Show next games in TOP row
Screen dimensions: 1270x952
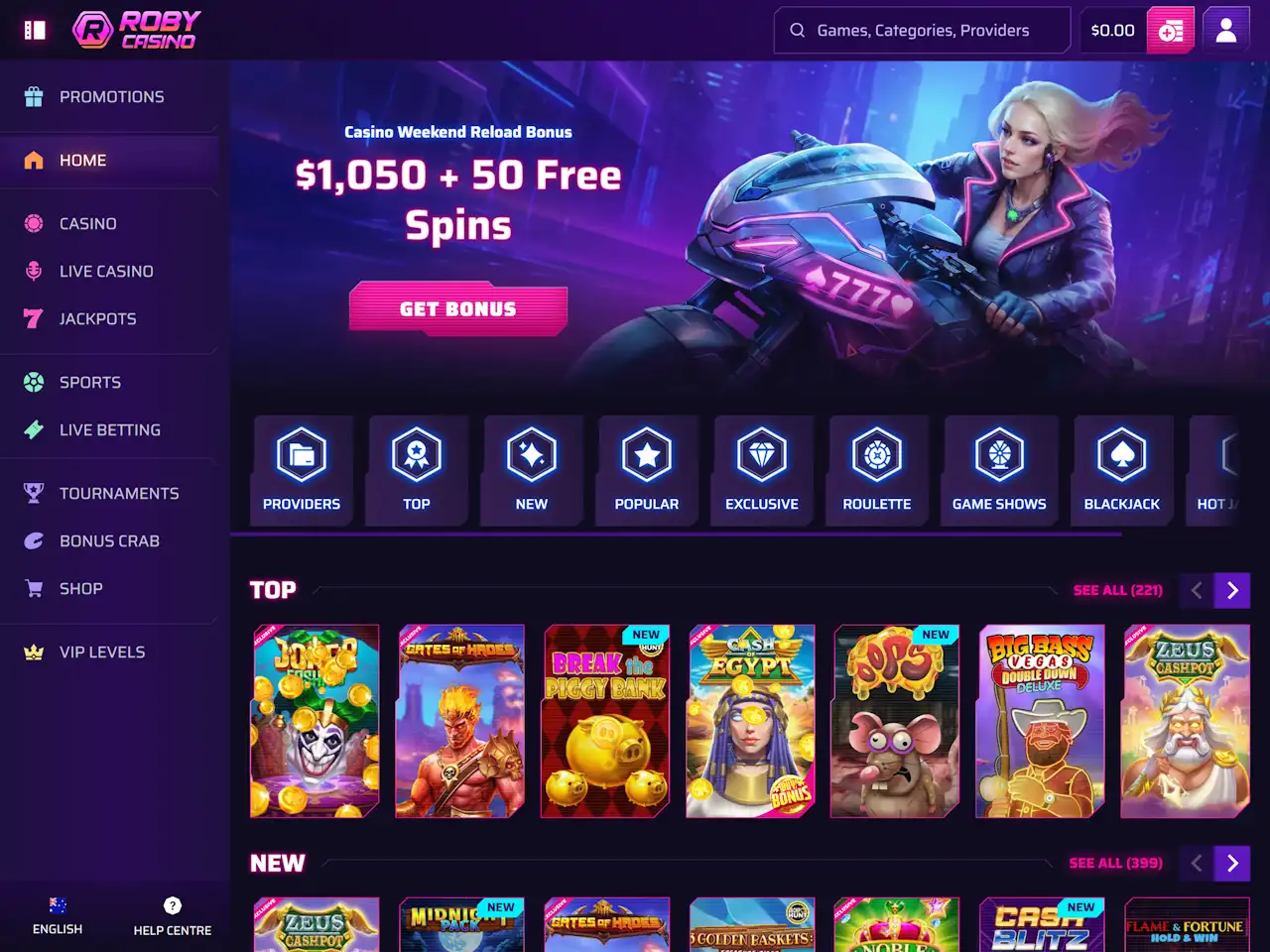1232,590
